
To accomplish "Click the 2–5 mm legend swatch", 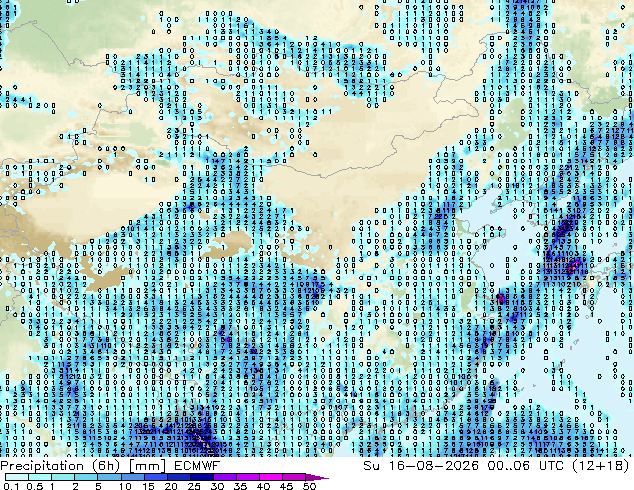I will click(86, 477).
